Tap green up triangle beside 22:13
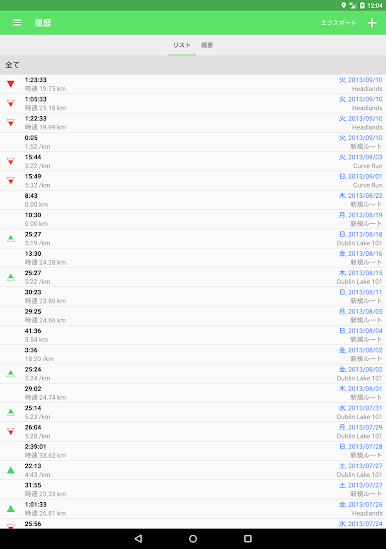Viewport: 386px width, 549px height. (11, 470)
